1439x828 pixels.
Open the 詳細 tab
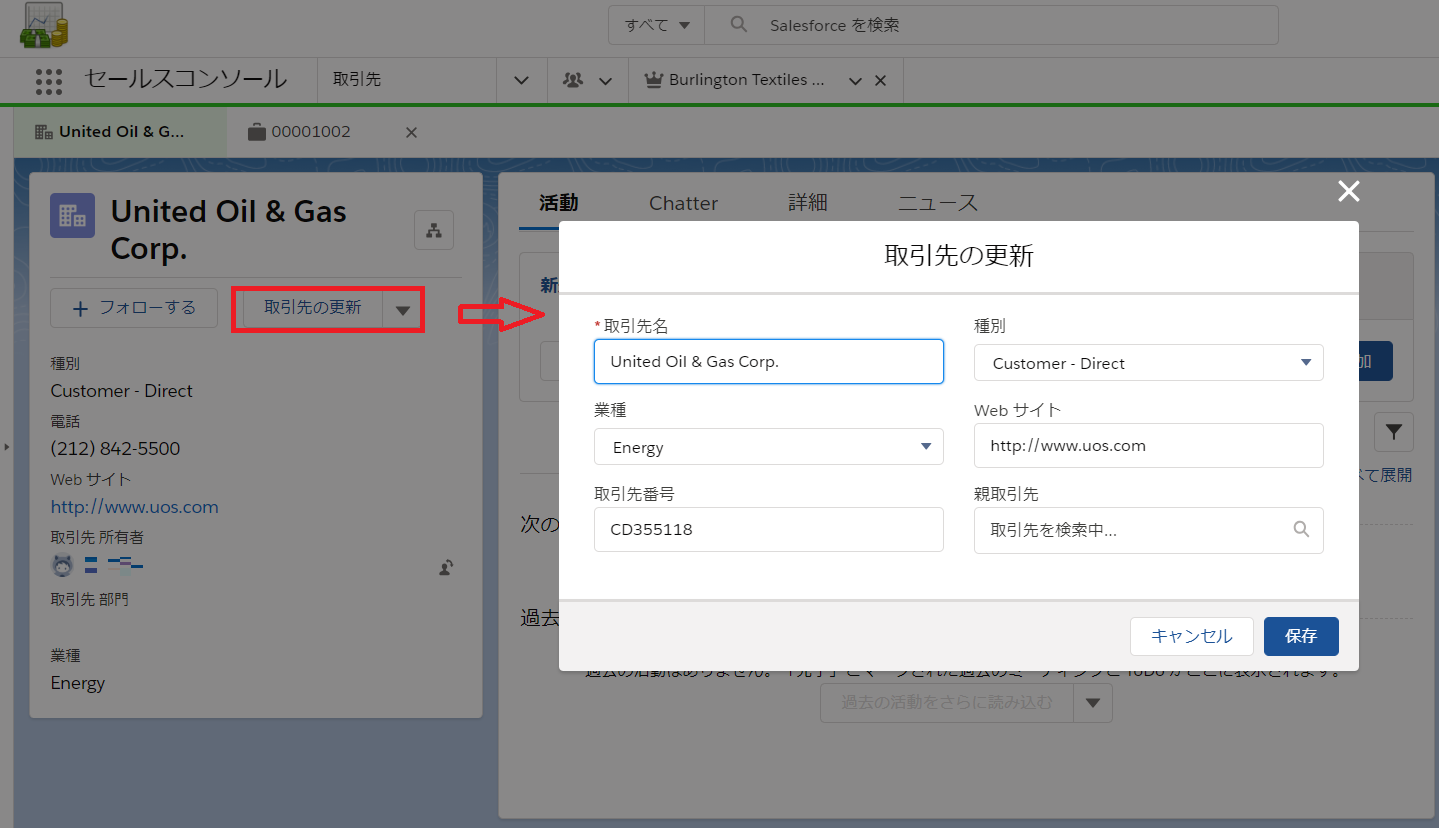807,203
